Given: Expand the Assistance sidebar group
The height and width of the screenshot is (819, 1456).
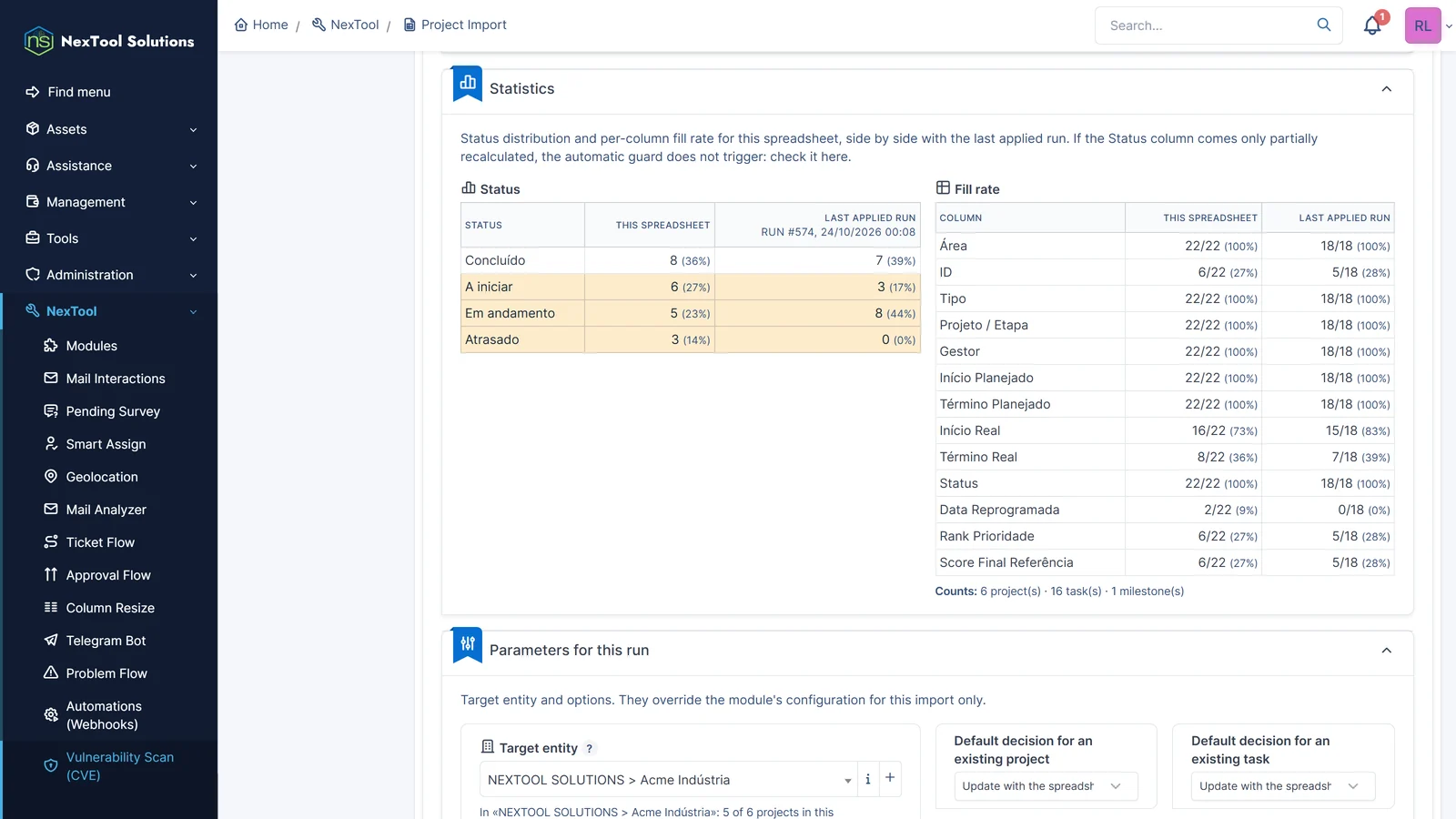Looking at the screenshot, I should tap(109, 166).
